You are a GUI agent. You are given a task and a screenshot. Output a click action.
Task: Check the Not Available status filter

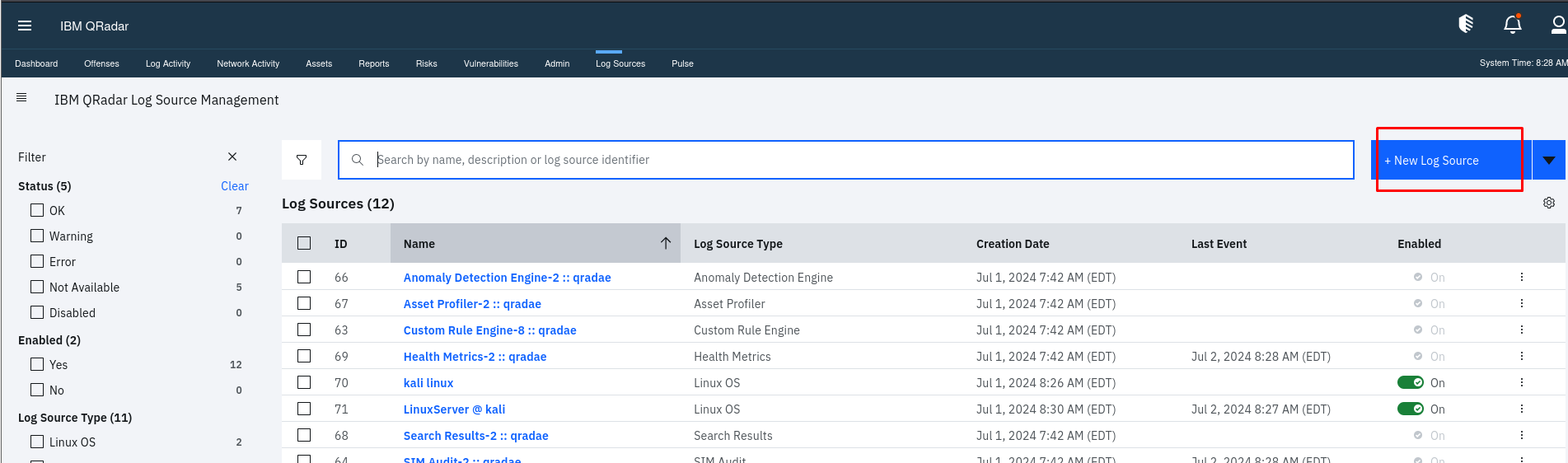point(37,287)
